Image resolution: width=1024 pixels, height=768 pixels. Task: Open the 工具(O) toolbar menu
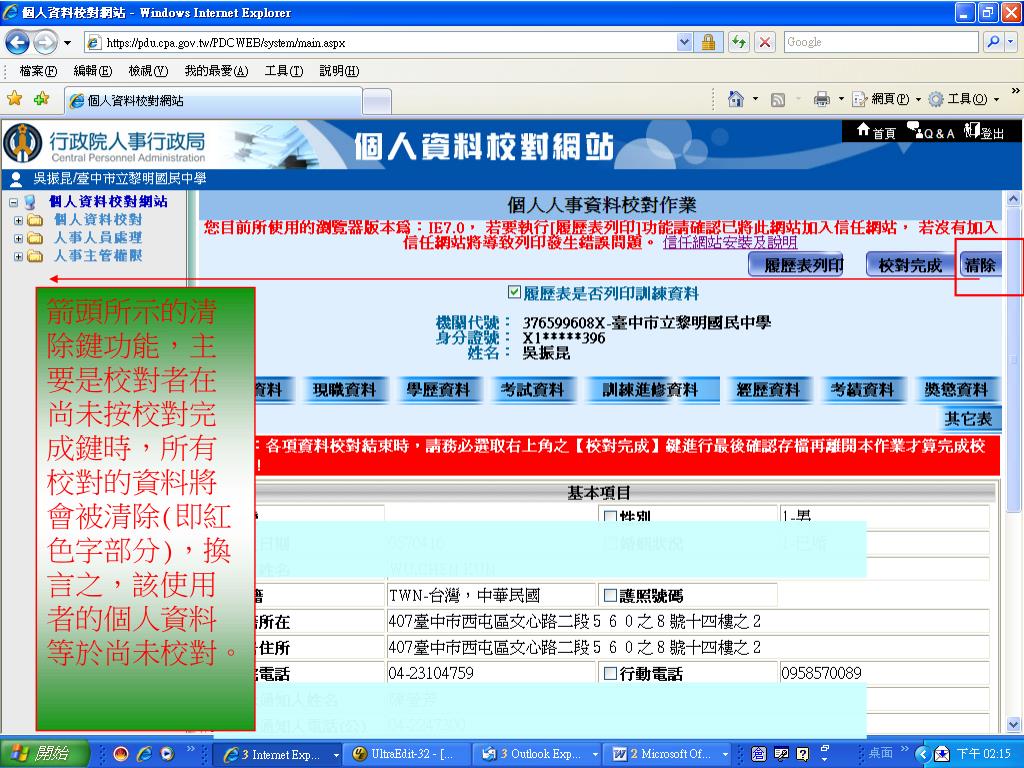[x=964, y=99]
